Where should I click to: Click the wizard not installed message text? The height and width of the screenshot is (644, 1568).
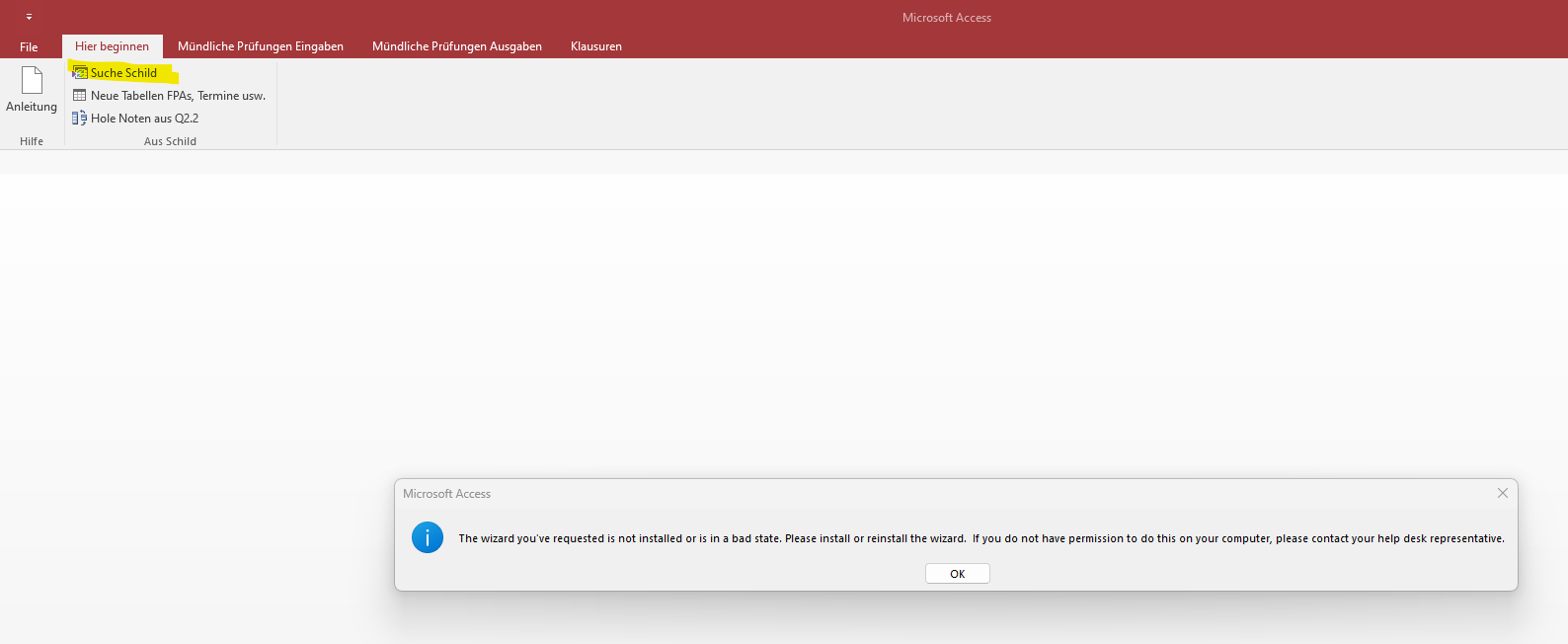tap(981, 538)
